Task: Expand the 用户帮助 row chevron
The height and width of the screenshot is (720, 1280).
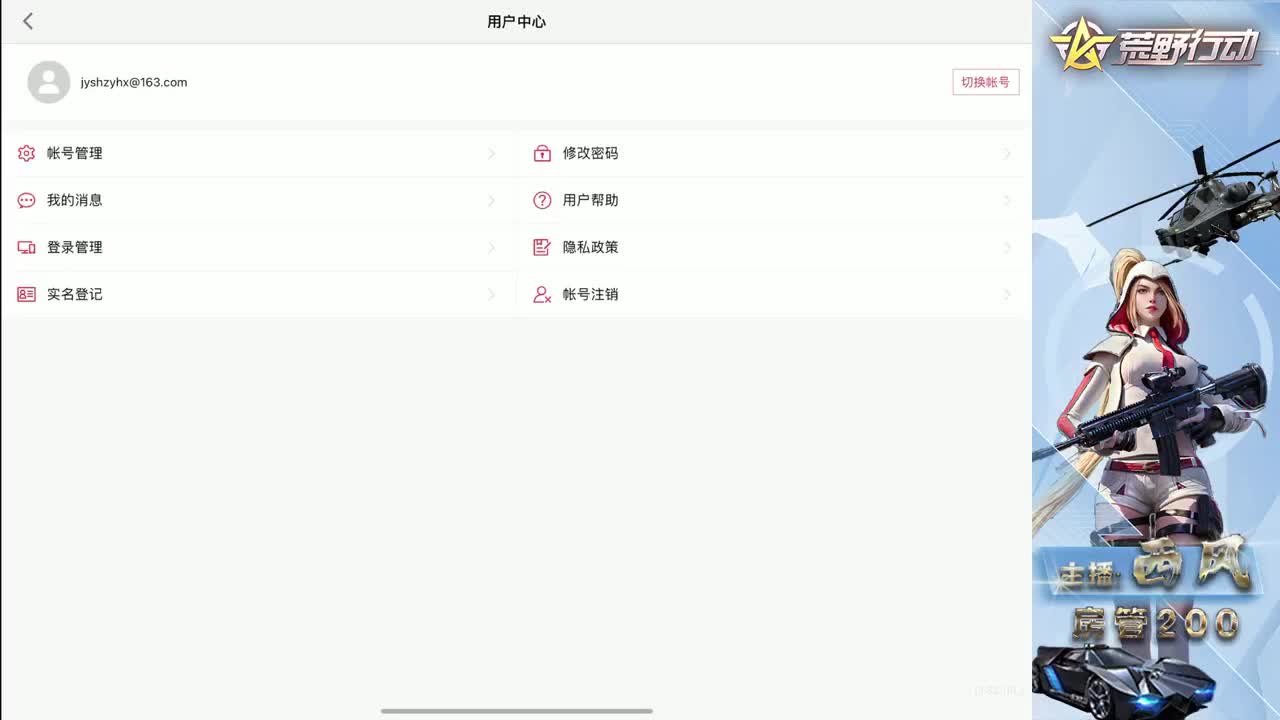Action: (1007, 200)
